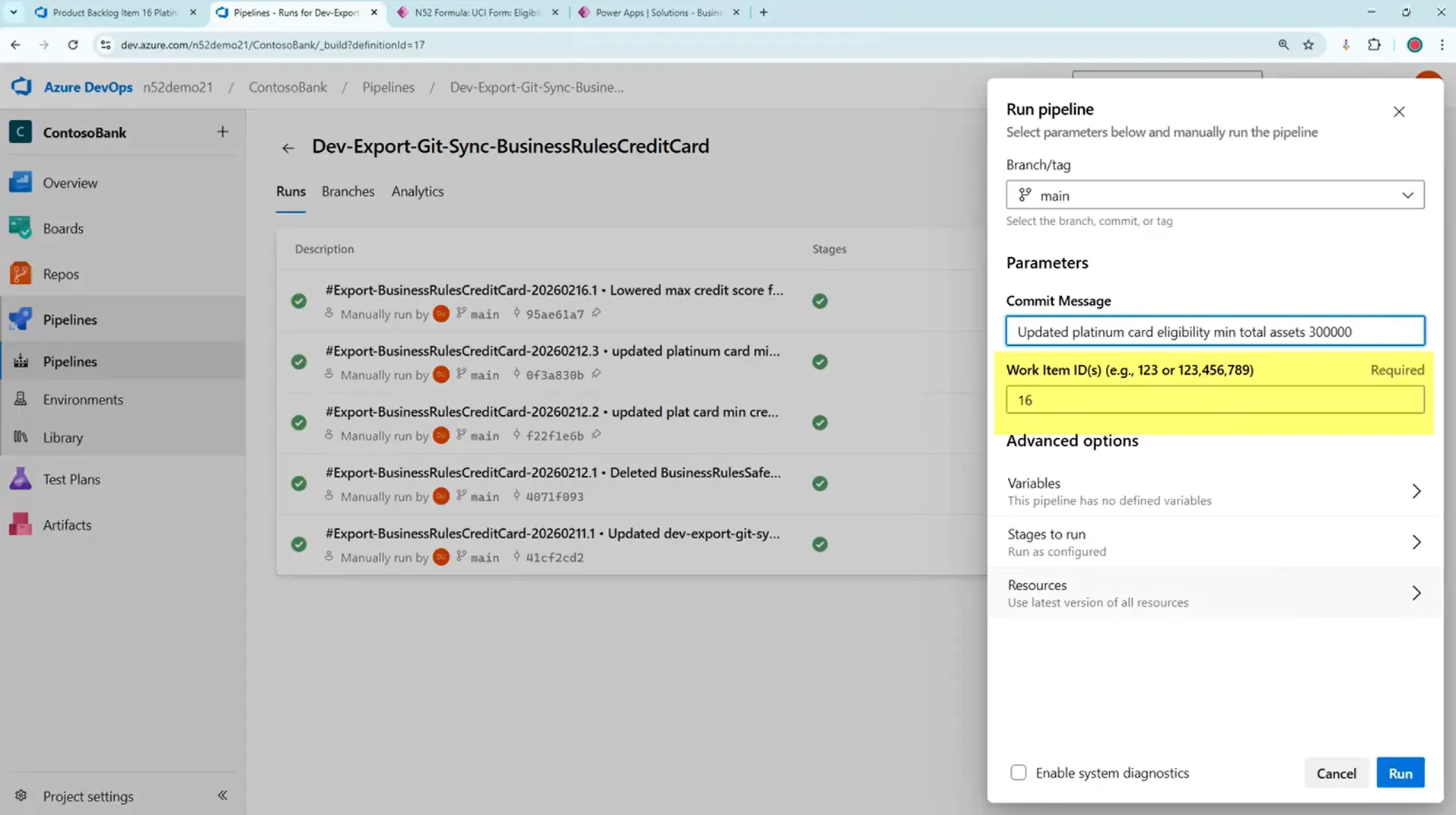This screenshot has height=815, width=1456.
Task: Close the Run pipeline panel
Action: click(1399, 112)
